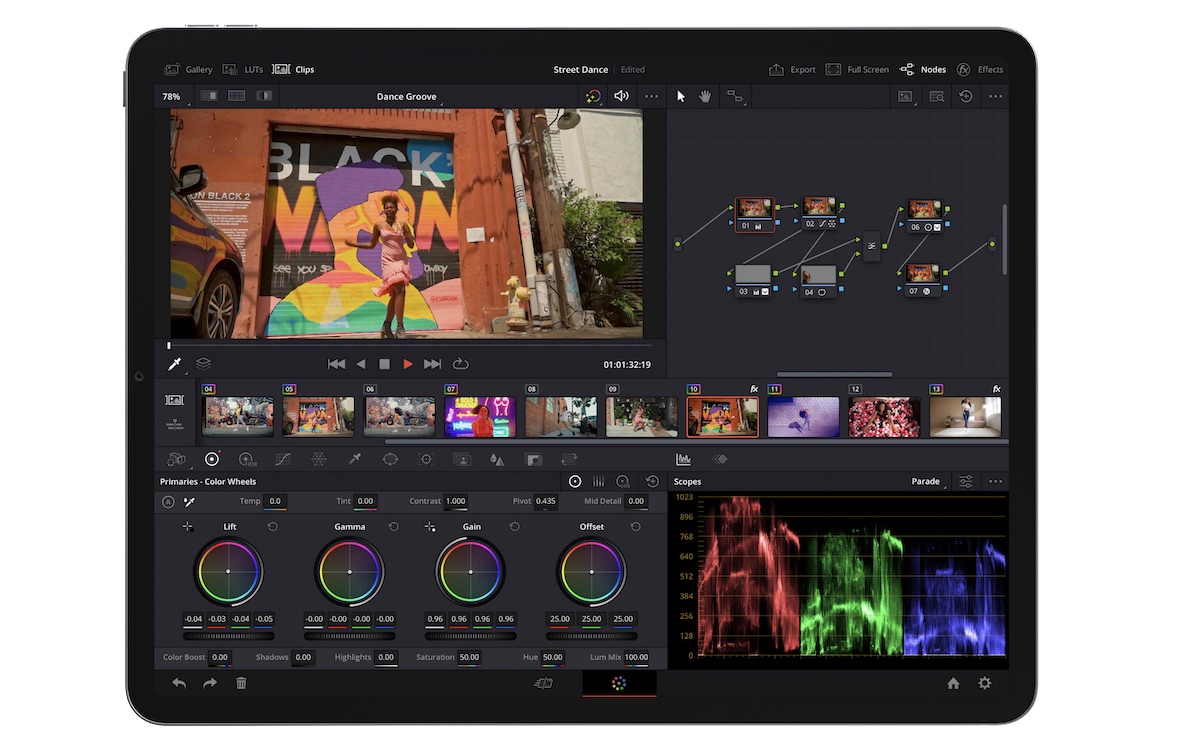The height and width of the screenshot is (750, 1200).
Task: Open project settings gear icon
Action: [x=985, y=683]
